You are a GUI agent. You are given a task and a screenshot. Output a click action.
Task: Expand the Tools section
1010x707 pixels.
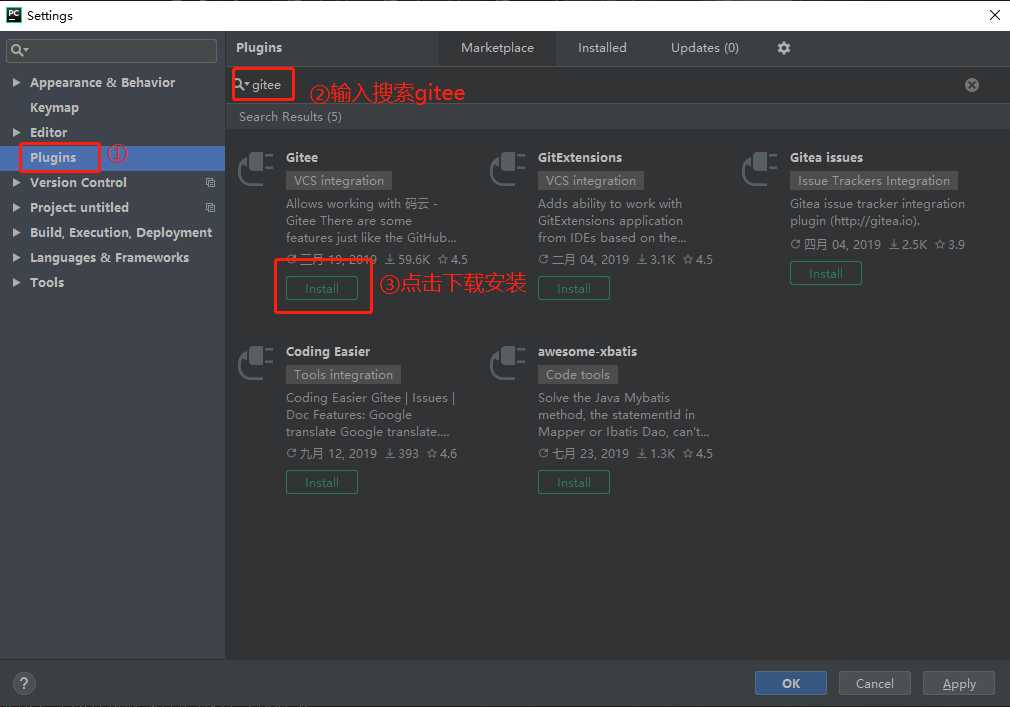(16, 283)
